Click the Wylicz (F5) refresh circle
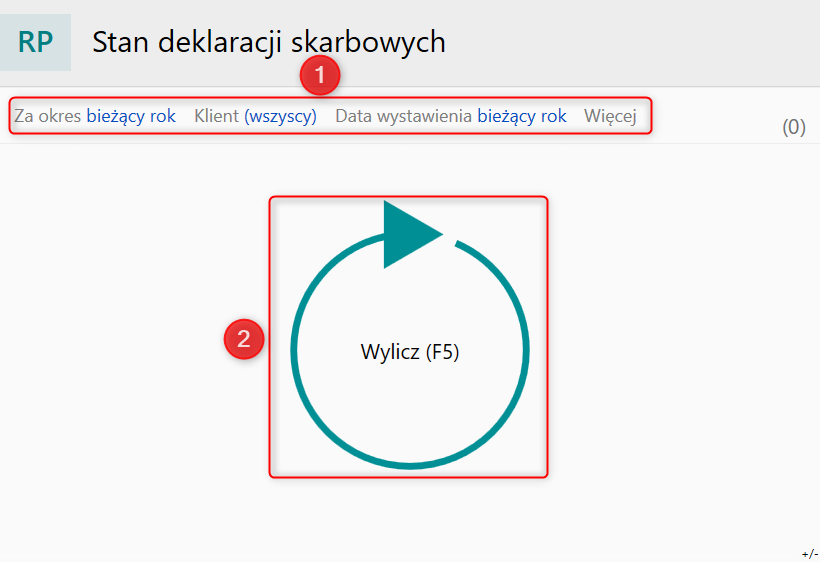The image size is (820, 562). (409, 335)
